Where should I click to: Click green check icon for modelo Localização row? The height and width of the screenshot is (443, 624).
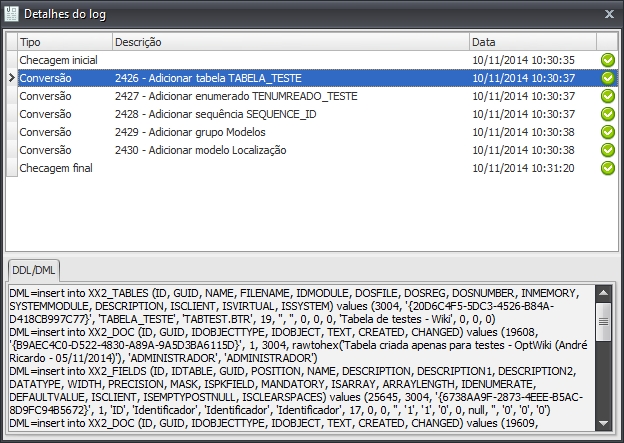(607, 150)
